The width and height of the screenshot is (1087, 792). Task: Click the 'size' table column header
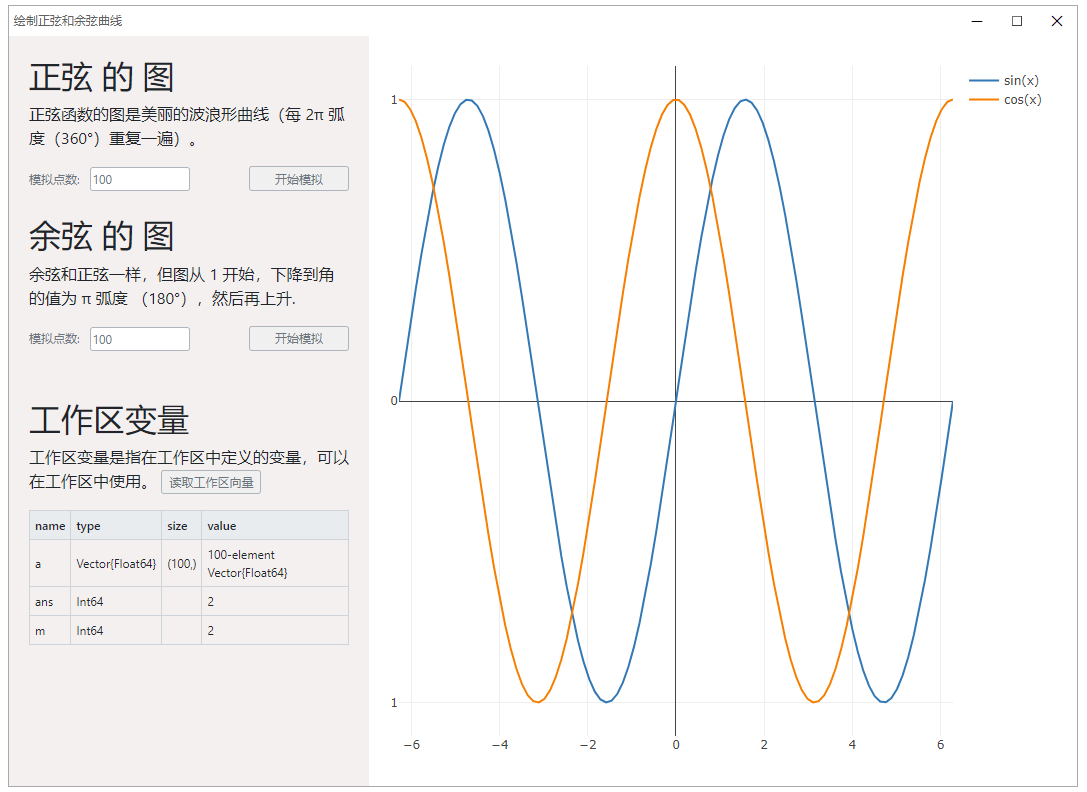(182, 526)
